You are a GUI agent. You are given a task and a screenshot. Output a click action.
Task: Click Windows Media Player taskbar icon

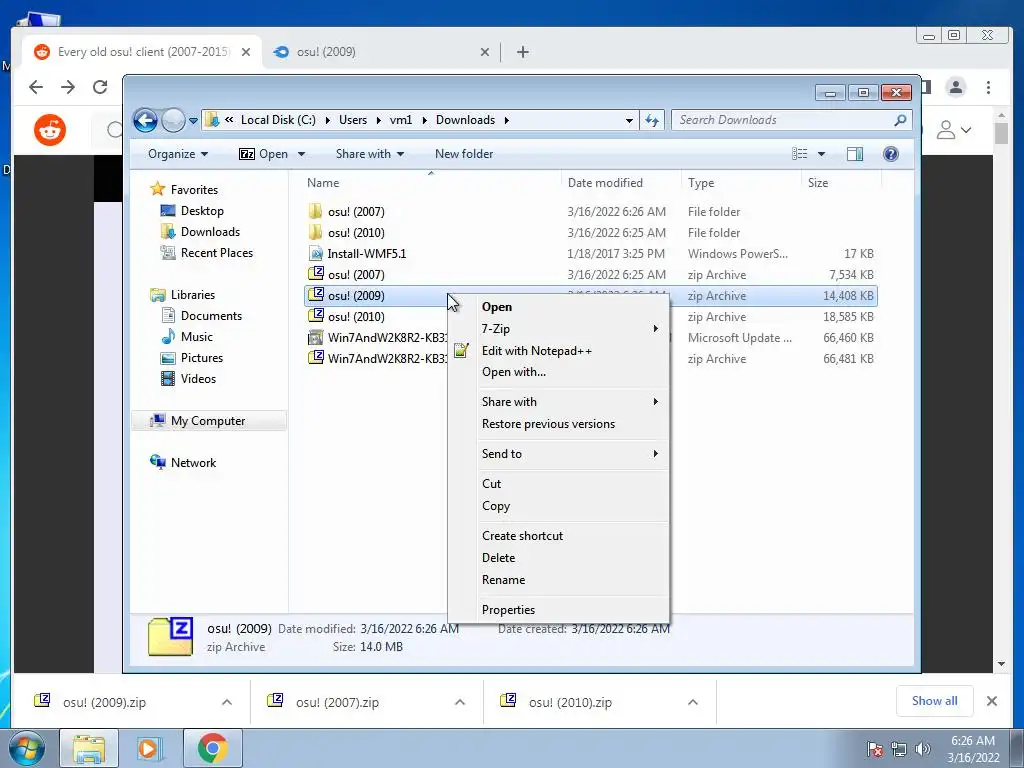tap(148, 748)
